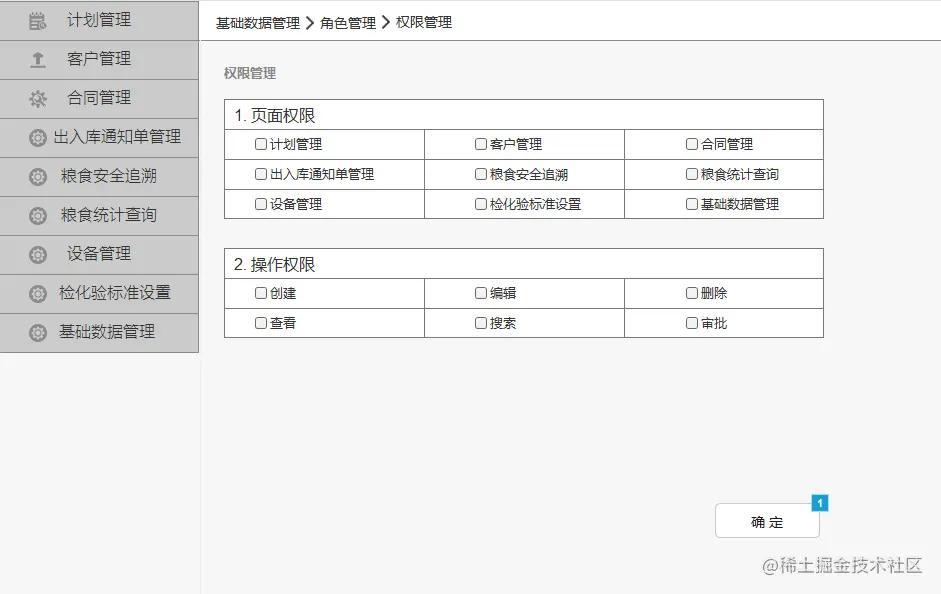Click the round icon beside 出入库通知单管理
This screenshot has width=941, height=594.
[x=38, y=138]
